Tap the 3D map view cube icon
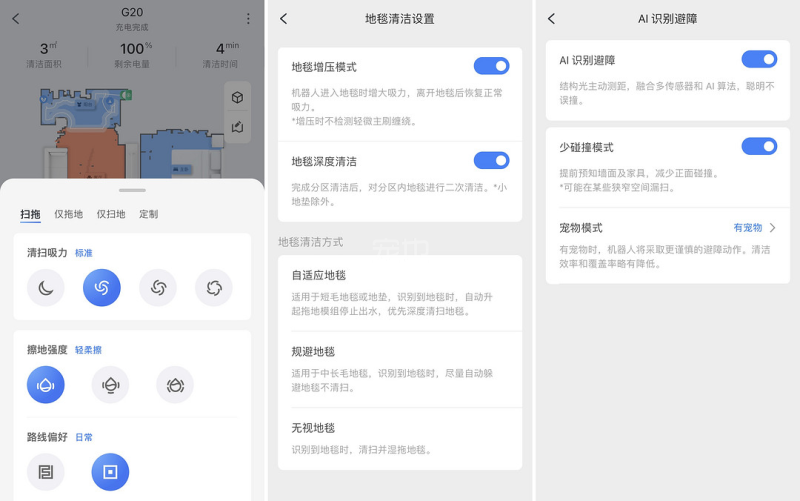 click(237, 97)
